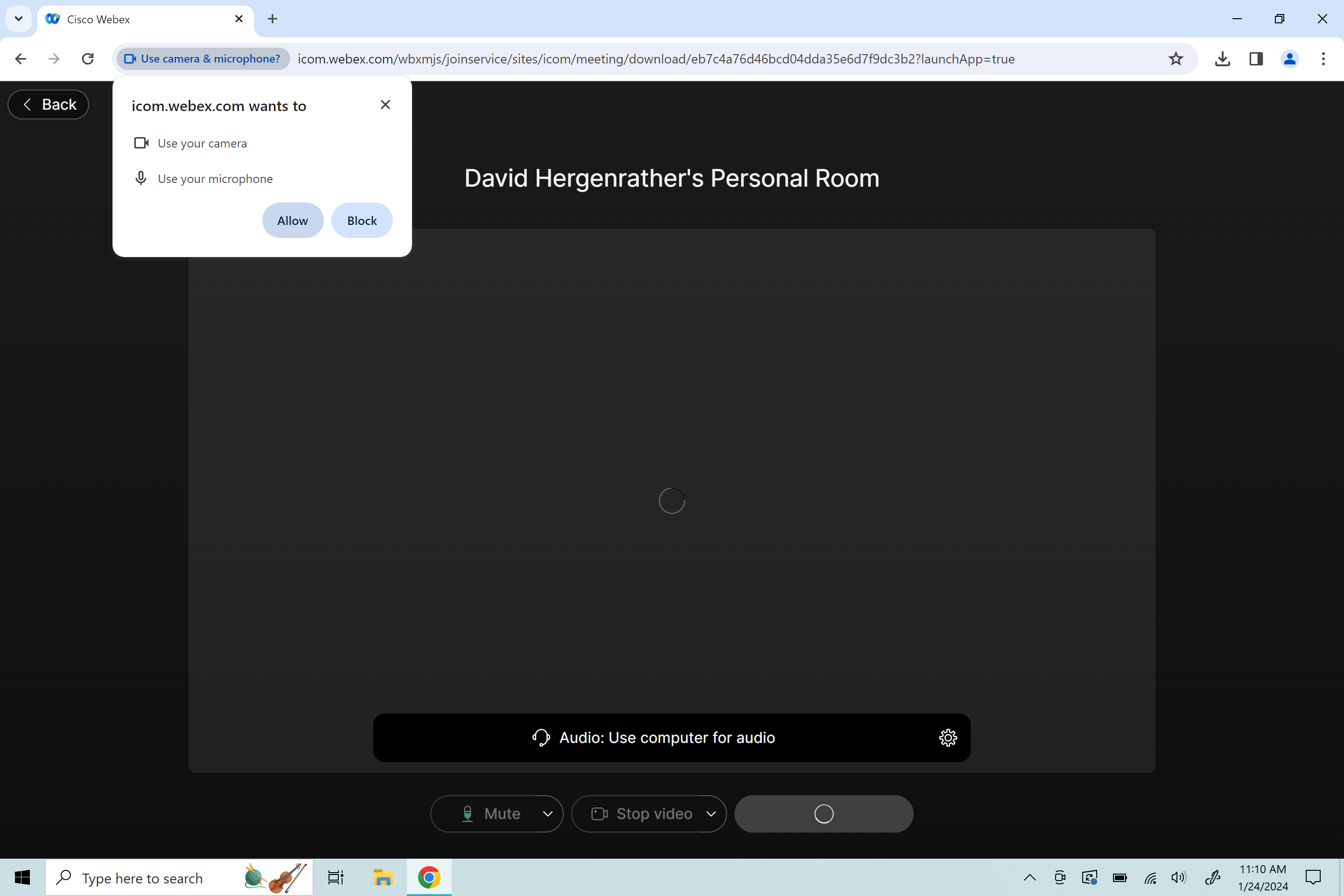The width and height of the screenshot is (1344, 896).
Task: Close the Cisco Webex tab
Action: [239, 19]
